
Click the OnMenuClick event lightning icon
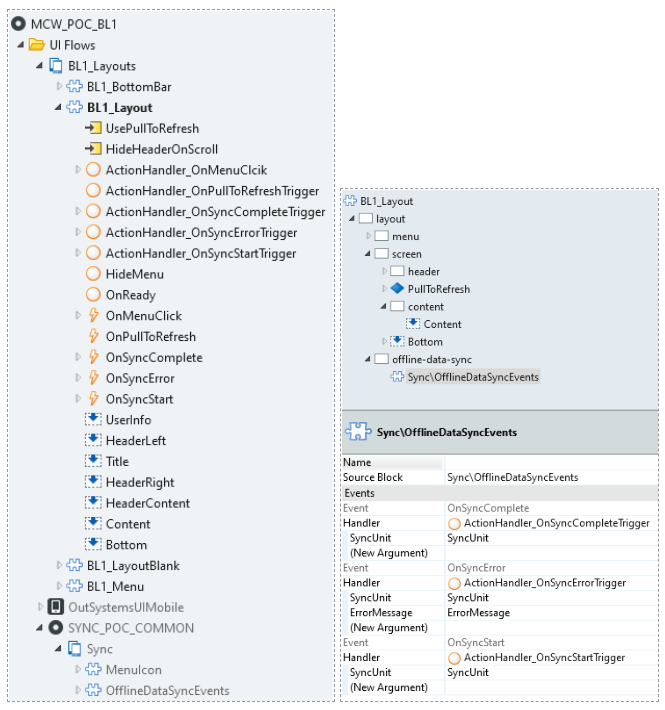tap(93, 316)
